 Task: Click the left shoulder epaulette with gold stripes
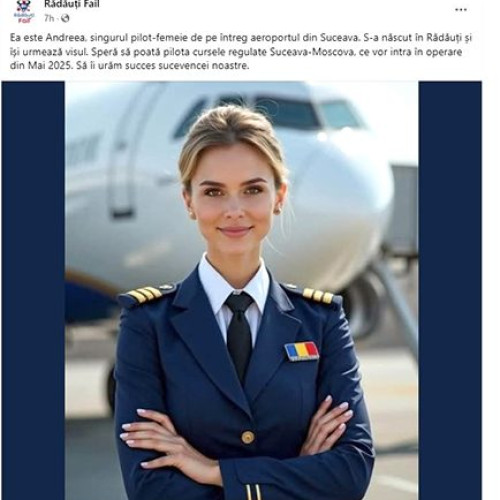click(x=146, y=295)
